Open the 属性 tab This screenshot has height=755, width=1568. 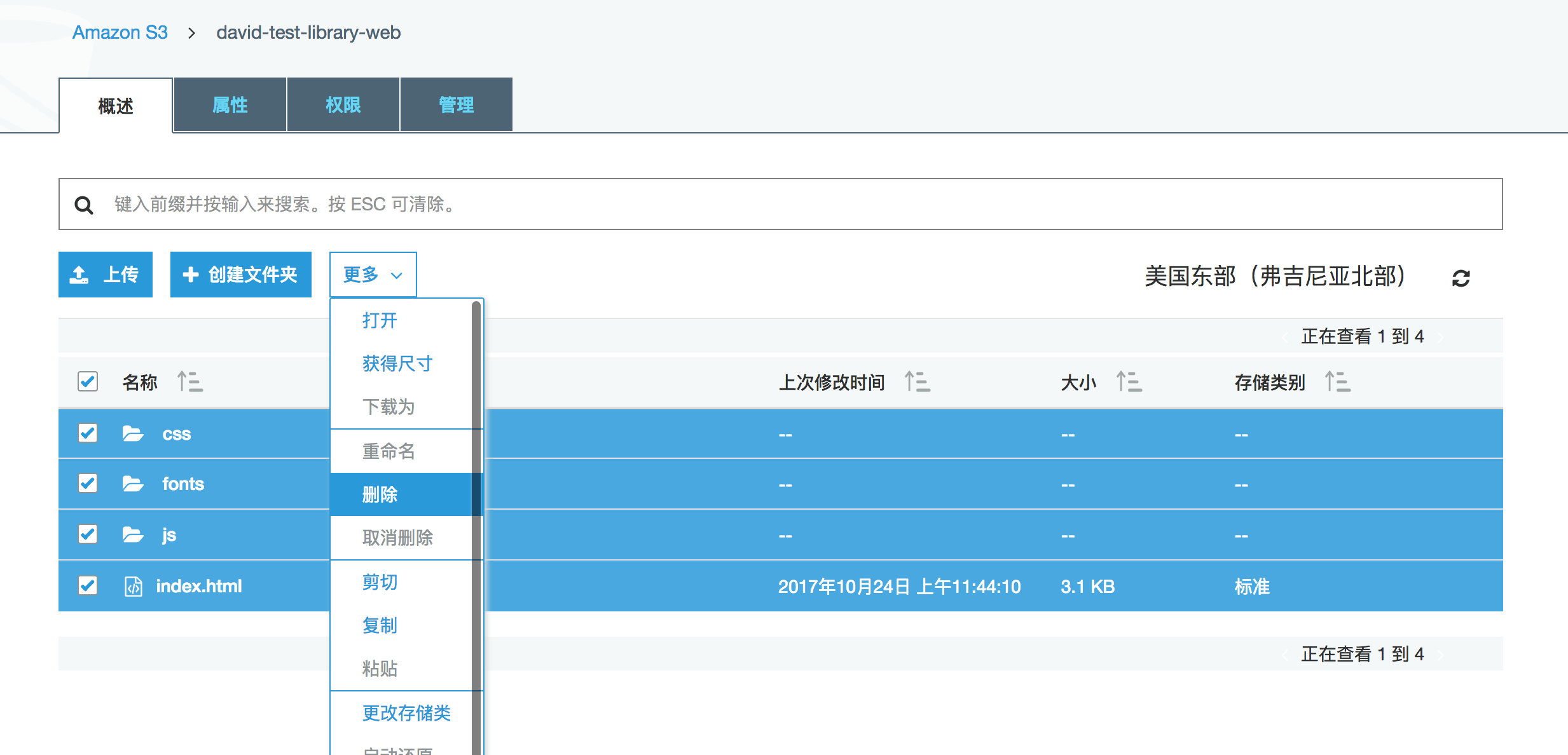(x=230, y=105)
